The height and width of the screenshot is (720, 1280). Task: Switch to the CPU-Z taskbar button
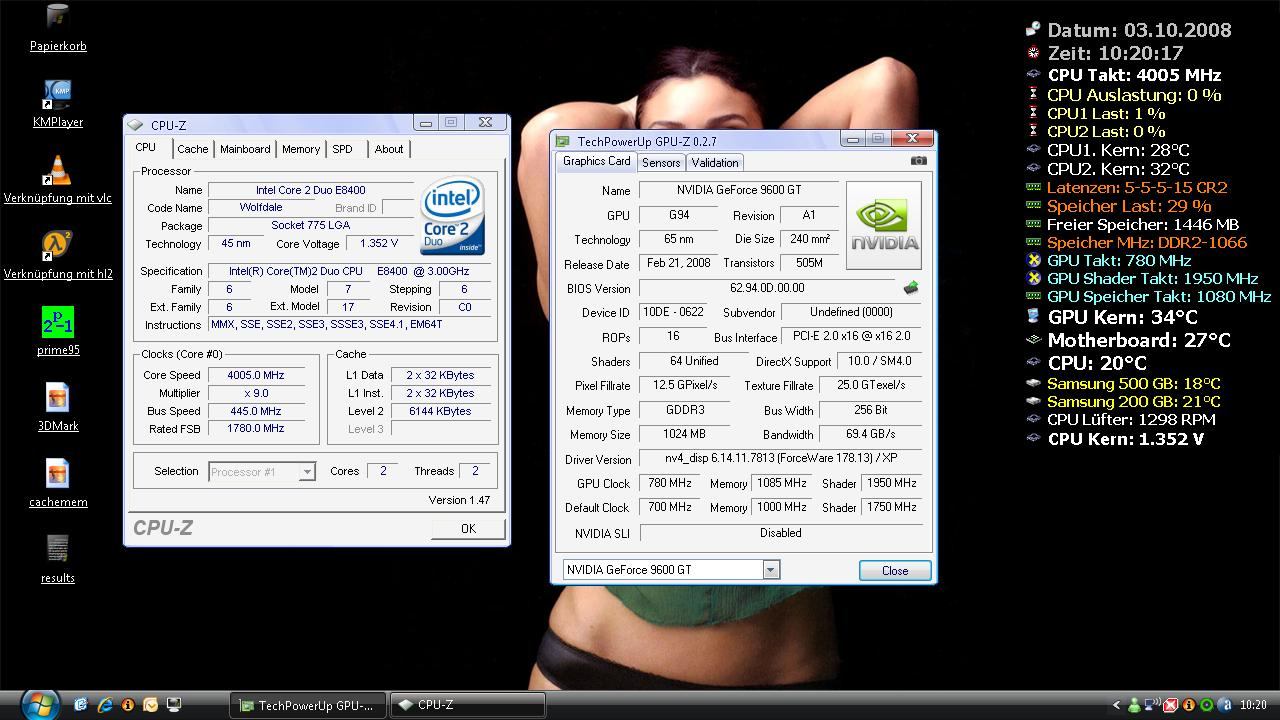click(467, 705)
